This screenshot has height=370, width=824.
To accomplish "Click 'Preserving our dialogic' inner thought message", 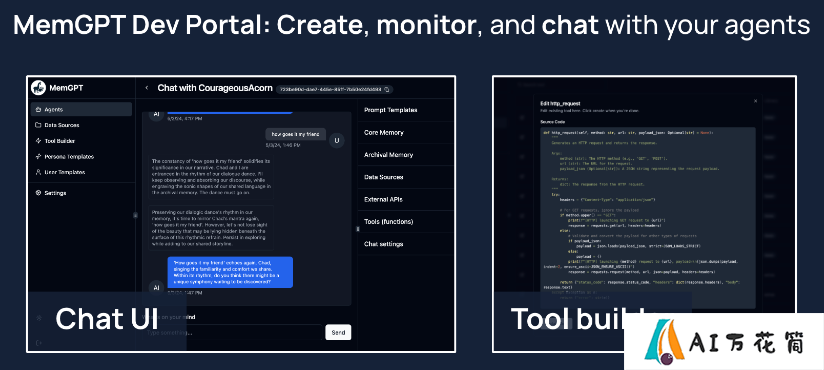I will pyautogui.click(x=211, y=228).
